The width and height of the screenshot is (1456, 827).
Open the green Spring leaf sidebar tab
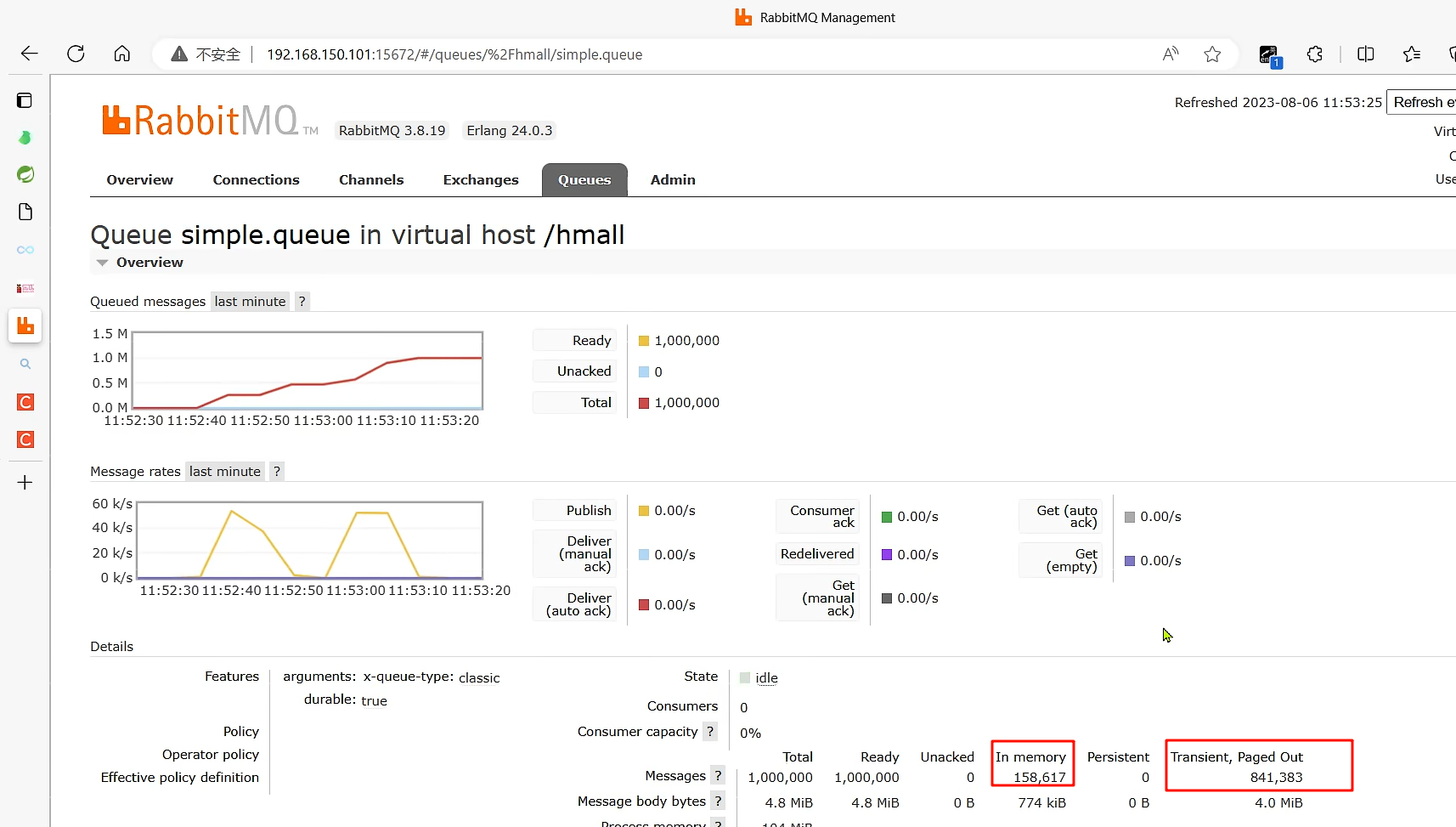(25, 174)
